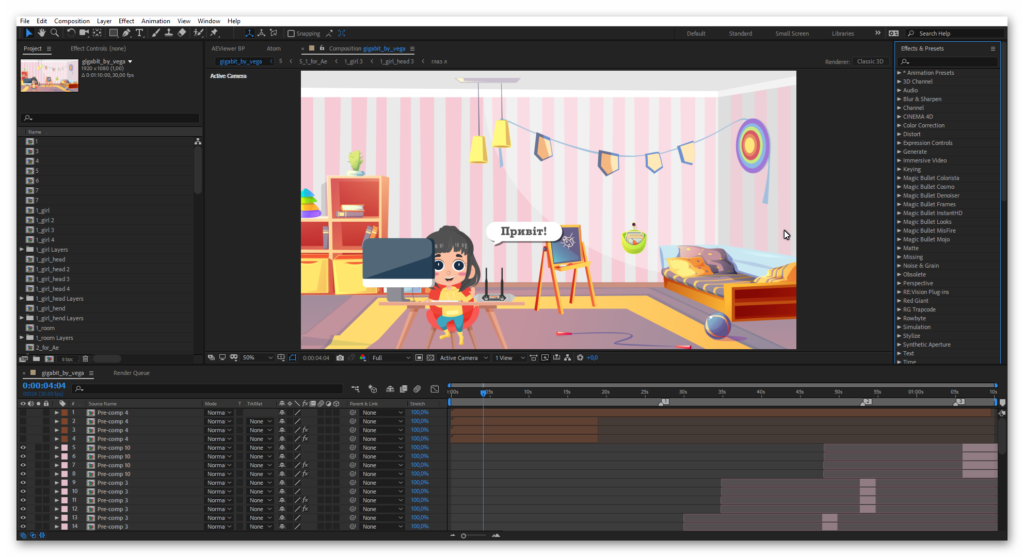Click the Delete trash icon in Project panel
The height and width of the screenshot is (557, 1024).
click(x=86, y=359)
